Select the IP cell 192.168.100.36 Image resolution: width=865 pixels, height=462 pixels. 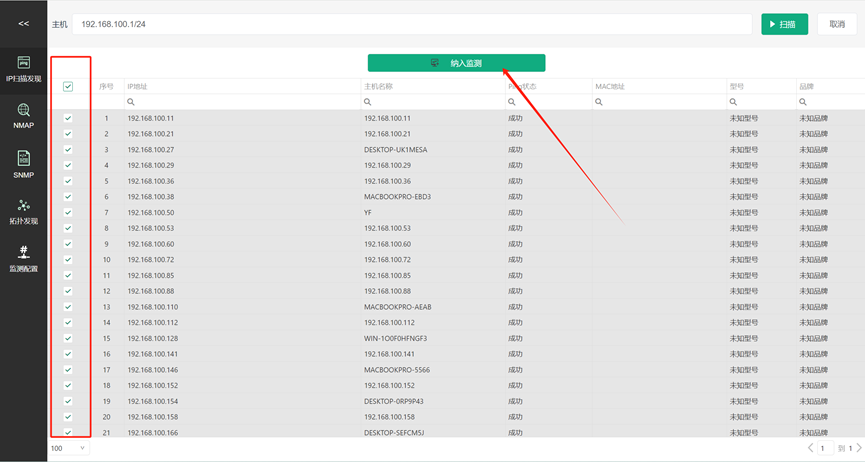click(151, 181)
